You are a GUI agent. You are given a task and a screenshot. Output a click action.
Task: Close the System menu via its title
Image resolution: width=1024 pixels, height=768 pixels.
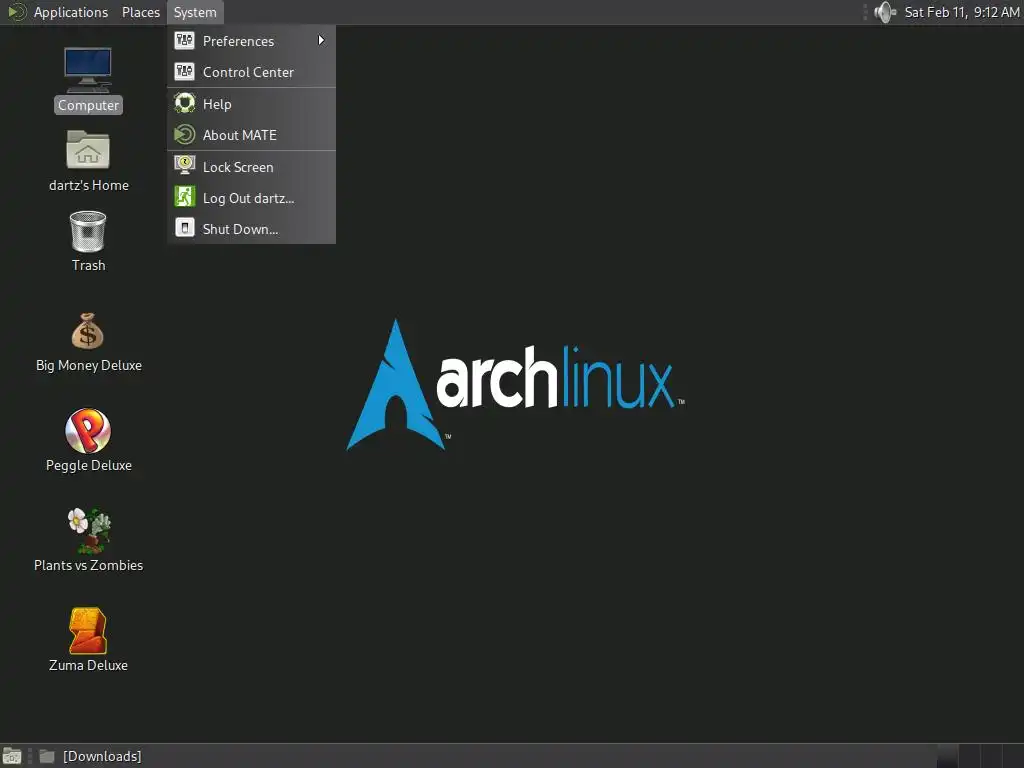195,12
